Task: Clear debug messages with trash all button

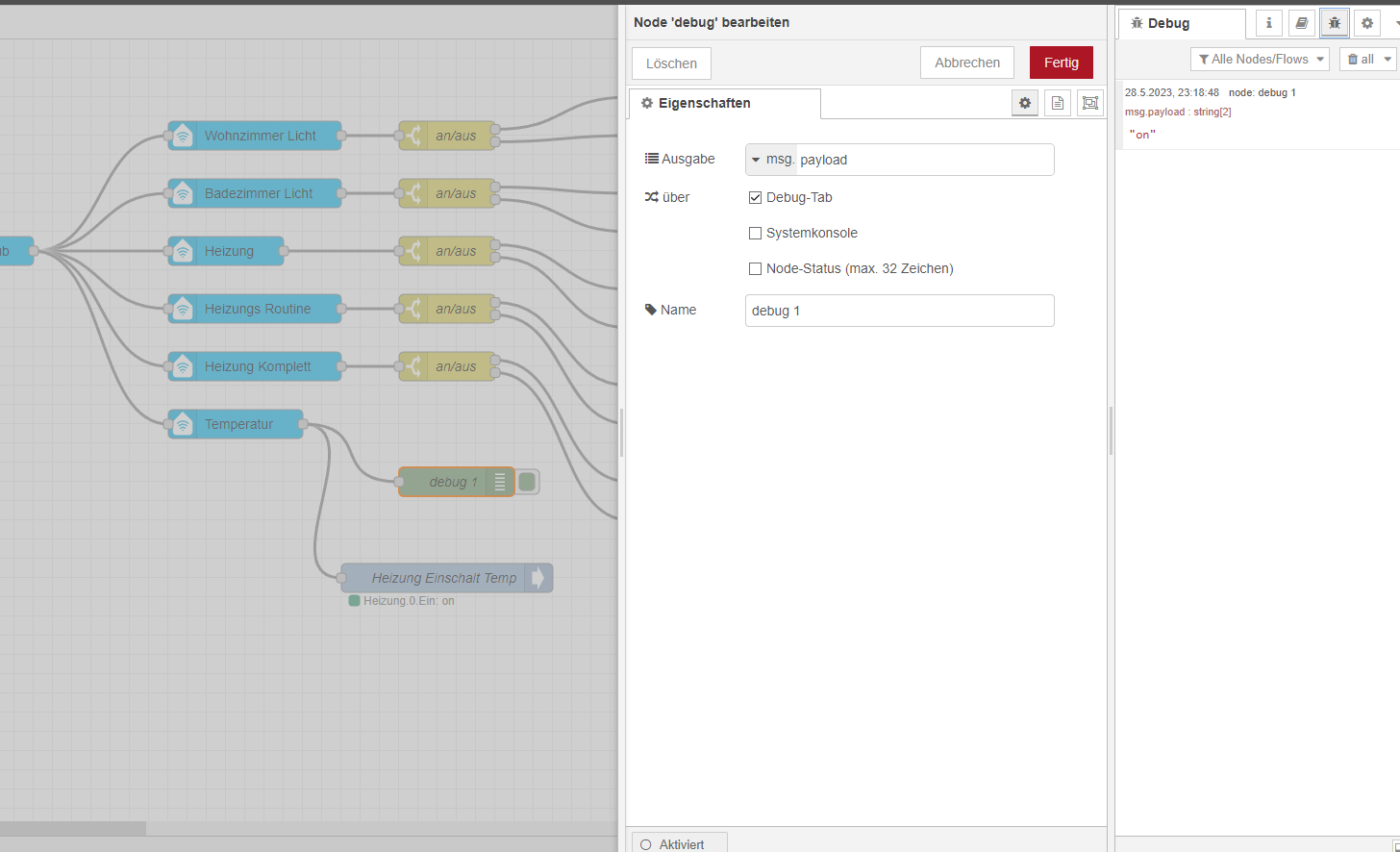Action: click(x=1360, y=60)
